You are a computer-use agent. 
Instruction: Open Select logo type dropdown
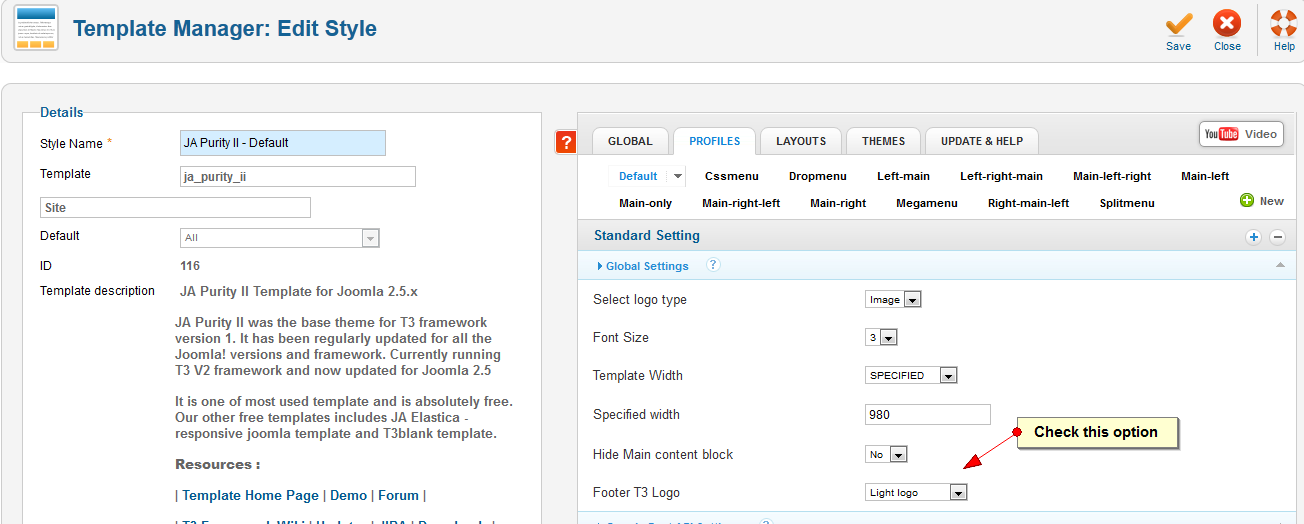click(893, 299)
